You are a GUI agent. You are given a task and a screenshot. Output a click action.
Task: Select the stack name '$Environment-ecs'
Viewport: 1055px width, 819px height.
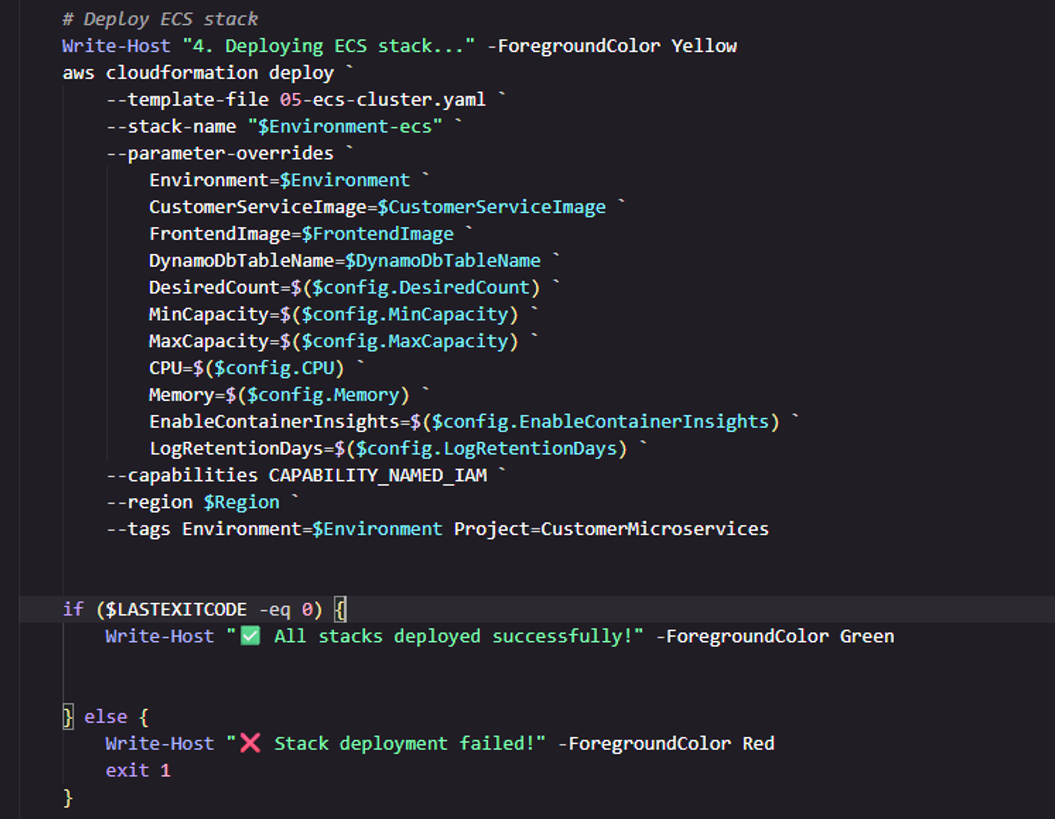pyautogui.click(x=345, y=126)
